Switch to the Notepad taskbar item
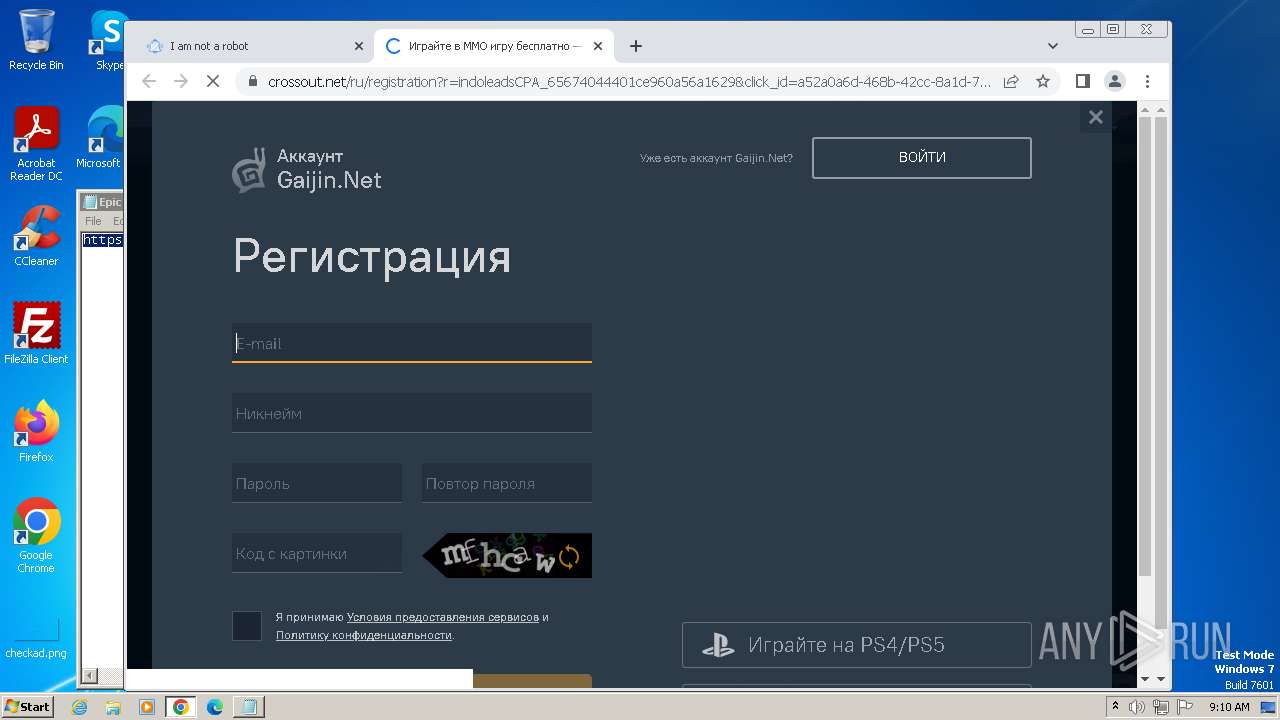This screenshot has height=720, width=1280. tap(249, 707)
